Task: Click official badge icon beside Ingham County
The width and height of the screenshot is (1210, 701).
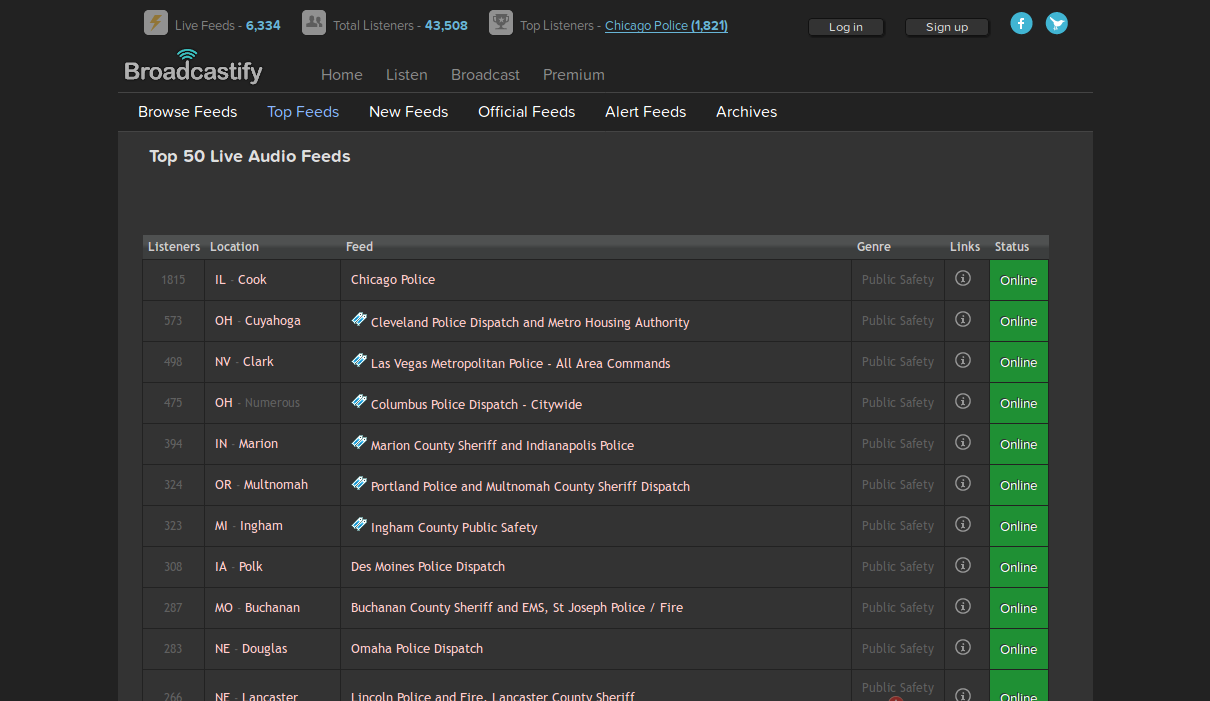Action: [x=359, y=524]
